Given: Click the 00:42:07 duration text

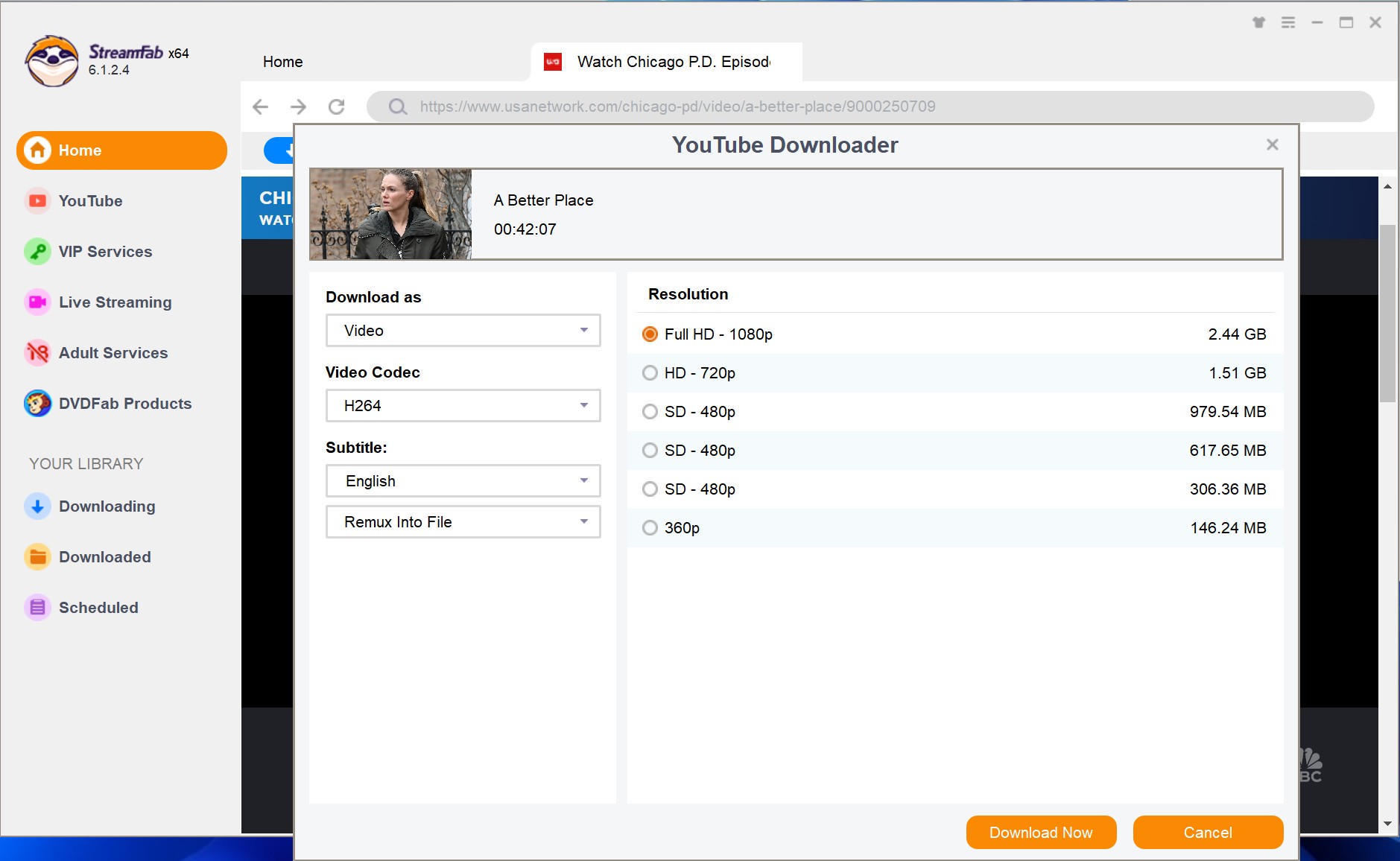Looking at the screenshot, I should [525, 229].
